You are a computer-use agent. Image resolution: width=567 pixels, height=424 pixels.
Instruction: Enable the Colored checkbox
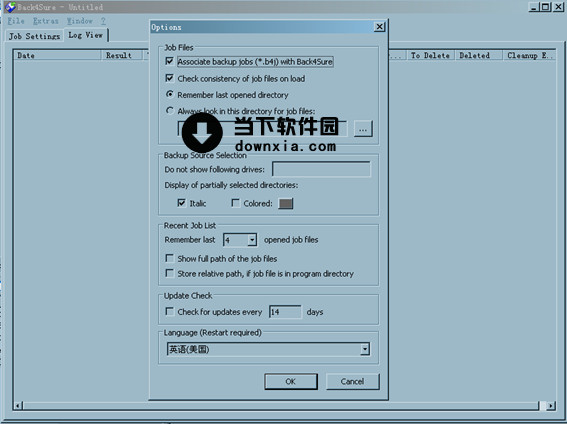click(235, 203)
